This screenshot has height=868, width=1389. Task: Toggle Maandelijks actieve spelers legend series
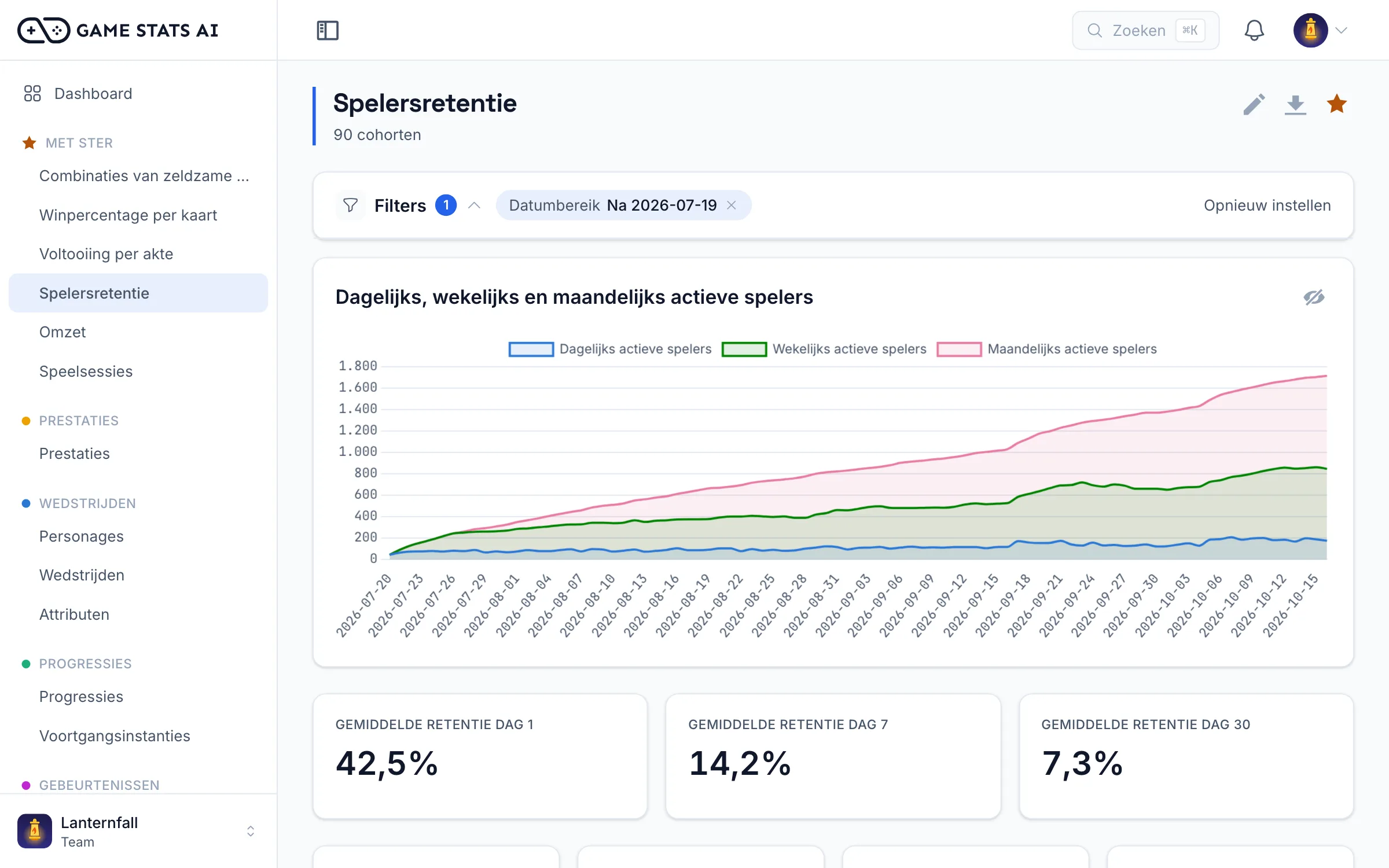pos(1046,349)
